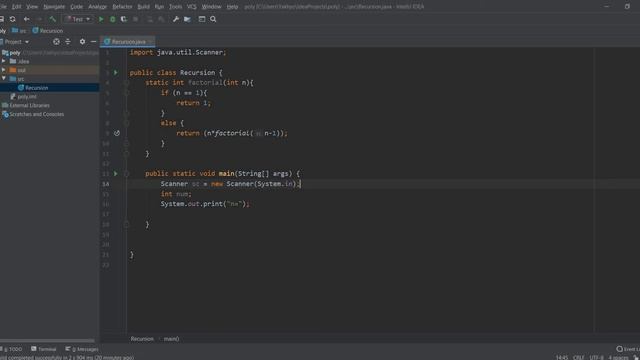Click the Search Everywhere magnifier icon
Image resolution: width=640 pixels, height=360 pixels.
[213, 19]
